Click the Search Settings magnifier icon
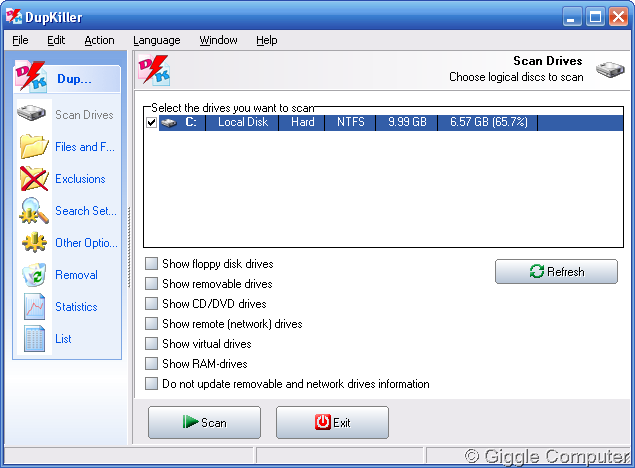This screenshot has width=635, height=468. [34, 211]
